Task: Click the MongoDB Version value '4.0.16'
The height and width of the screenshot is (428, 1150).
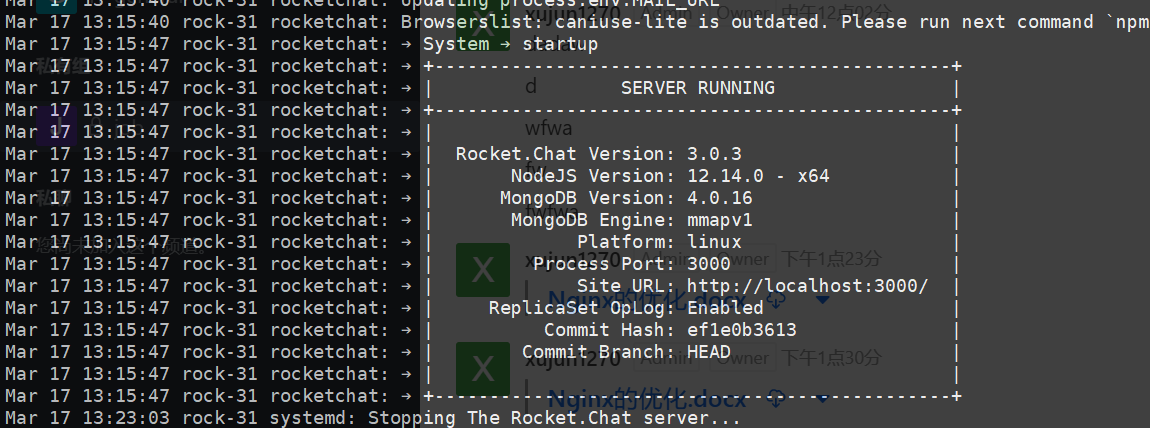Action: pos(719,198)
